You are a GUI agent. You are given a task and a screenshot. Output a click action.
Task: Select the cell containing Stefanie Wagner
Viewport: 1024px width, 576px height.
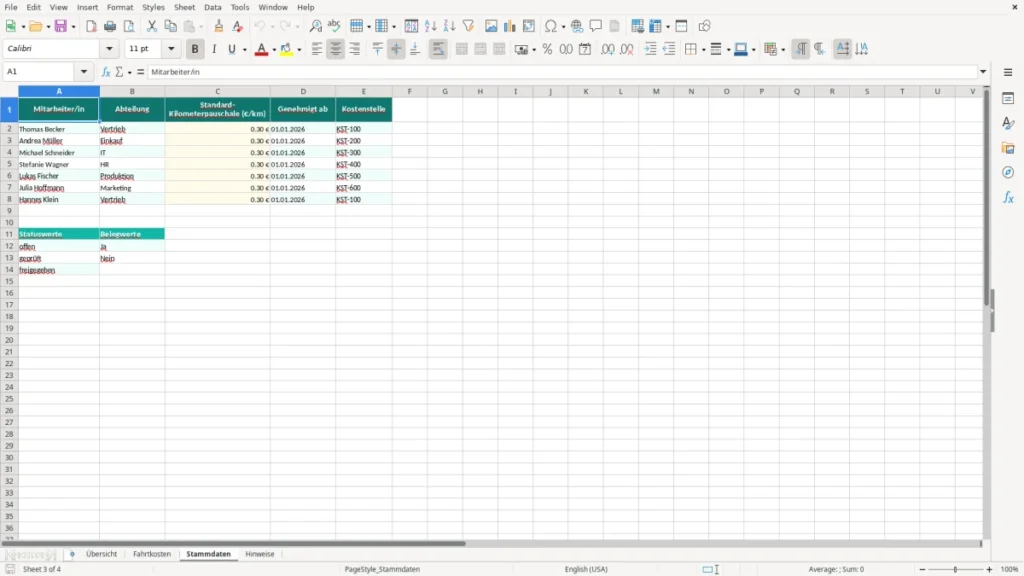tap(59, 165)
